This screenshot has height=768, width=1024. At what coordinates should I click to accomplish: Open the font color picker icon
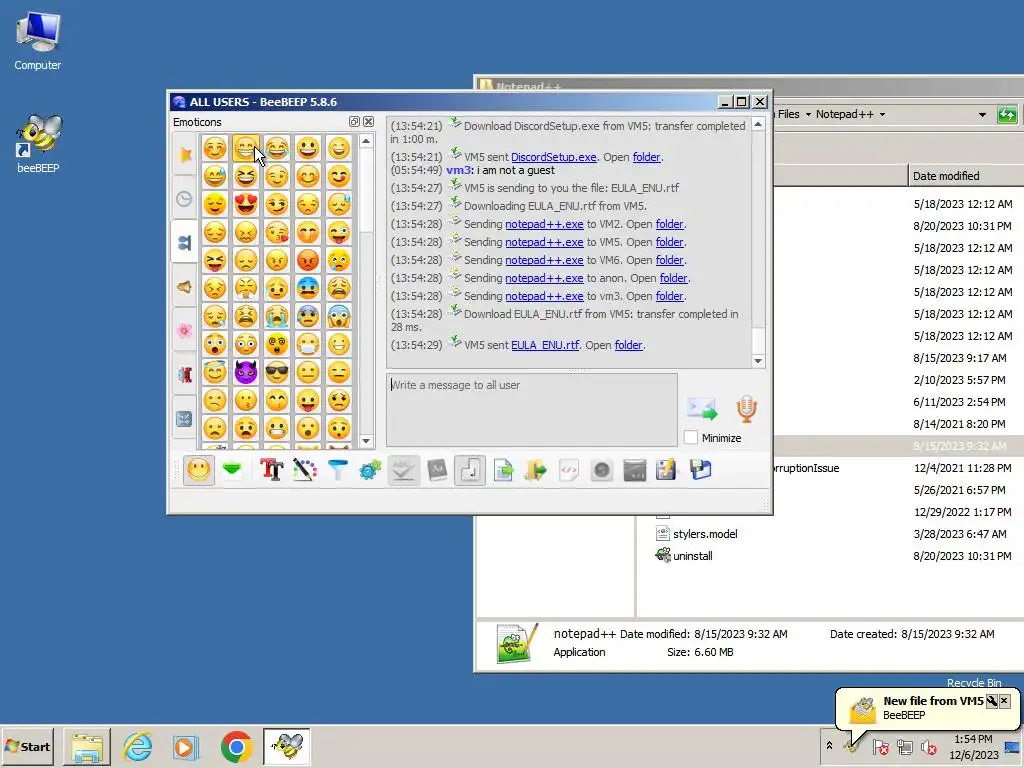(304, 470)
